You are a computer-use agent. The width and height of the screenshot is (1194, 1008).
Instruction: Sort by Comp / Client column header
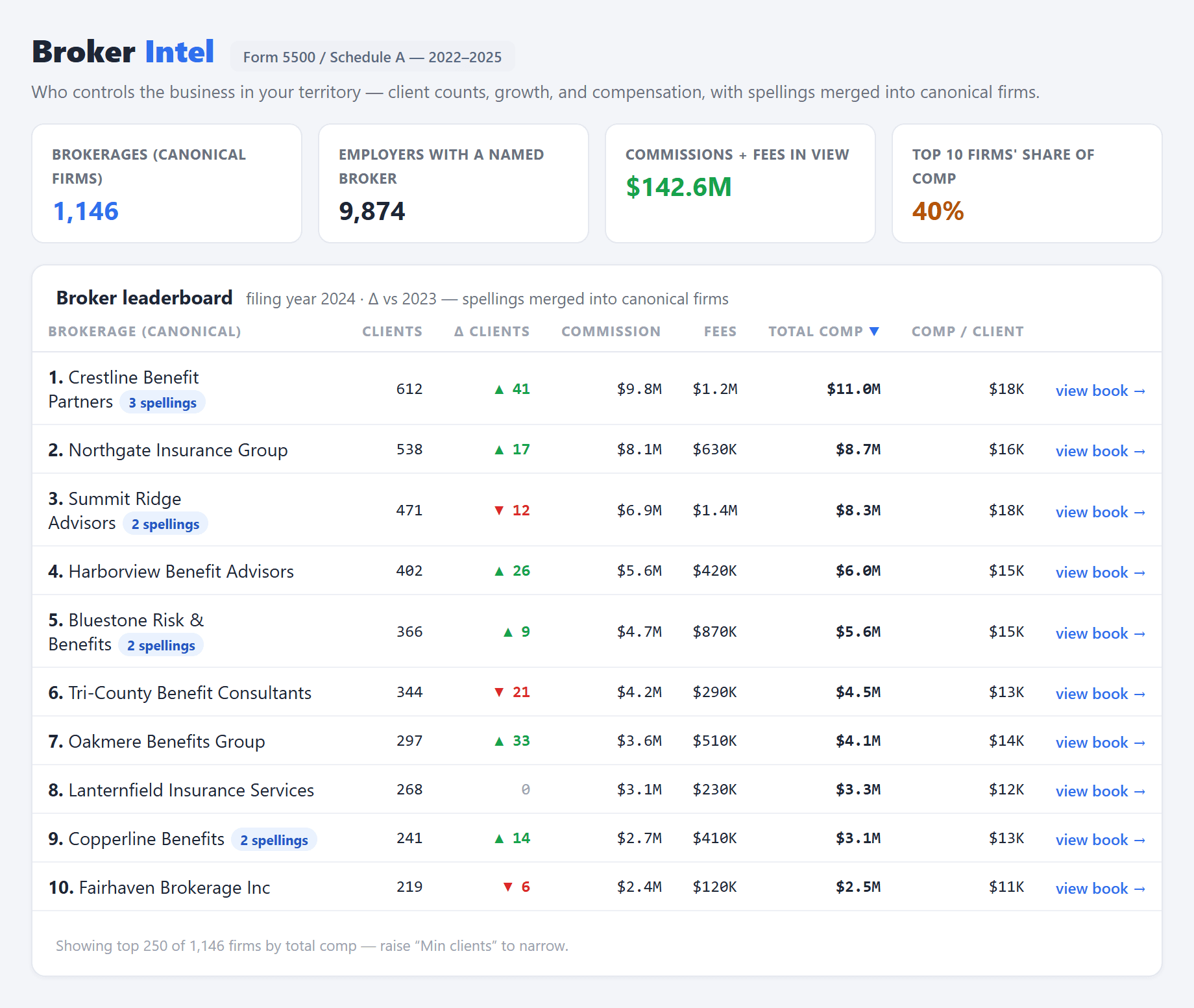[968, 332]
